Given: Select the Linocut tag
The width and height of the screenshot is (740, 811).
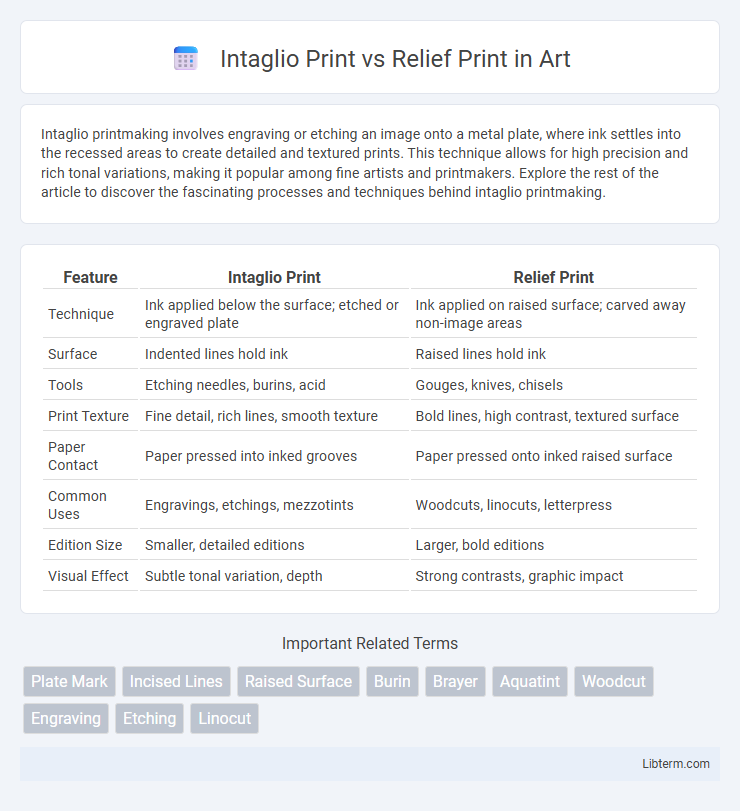Looking at the screenshot, I should coord(224,718).
